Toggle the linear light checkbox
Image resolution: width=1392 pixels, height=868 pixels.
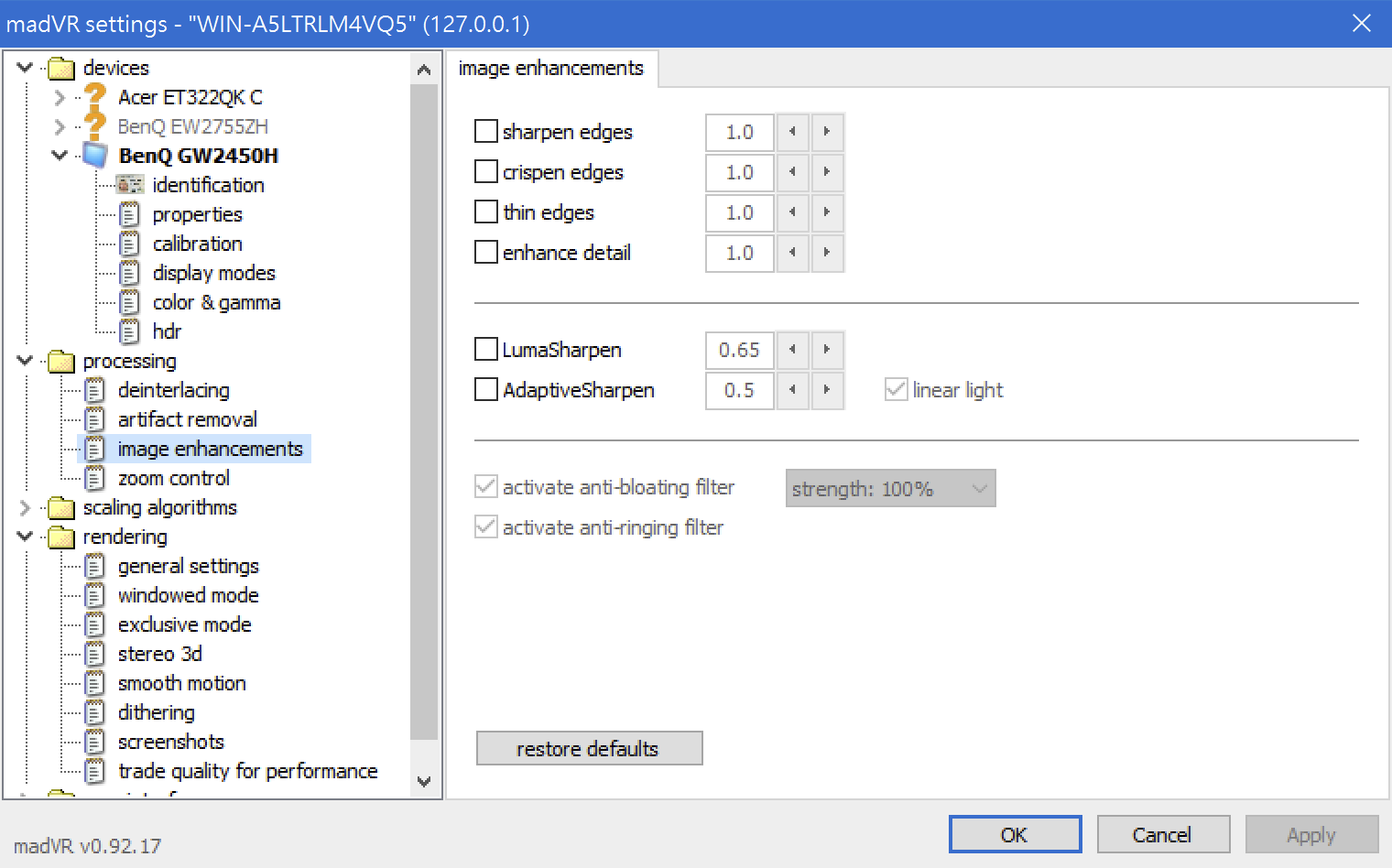click(x=897, y=389)
